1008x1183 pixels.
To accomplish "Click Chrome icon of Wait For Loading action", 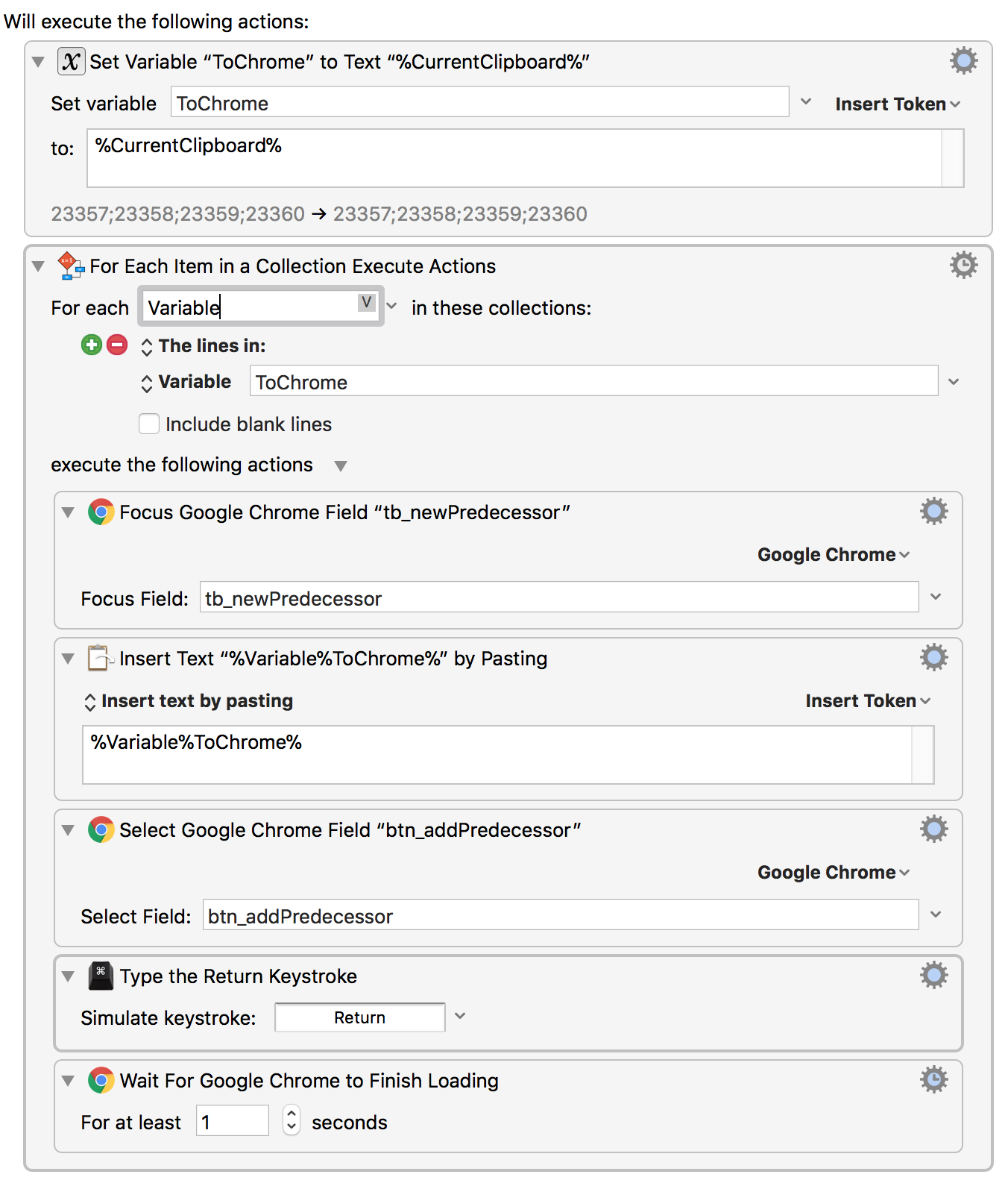I will pos(101,1080).
